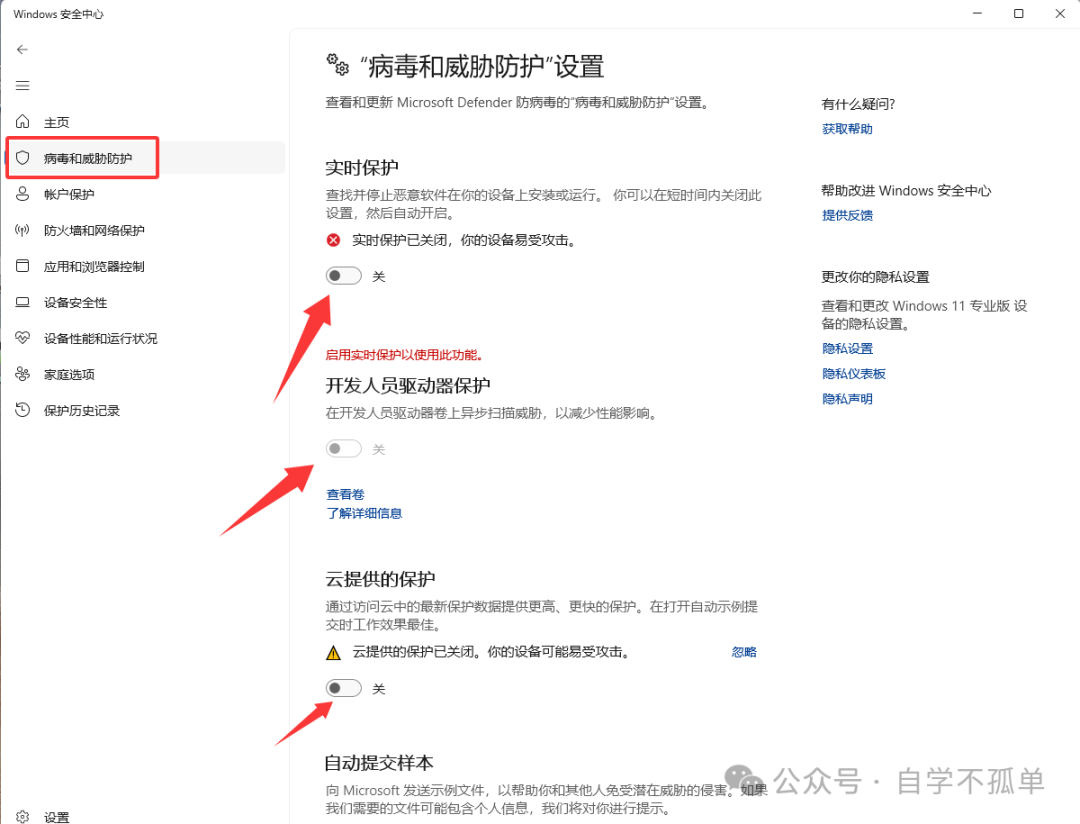Click the history clock icon for 保护历史记录
Image resolution: width=1080 pixels, height=824 pixels.
tap(23, 410)
